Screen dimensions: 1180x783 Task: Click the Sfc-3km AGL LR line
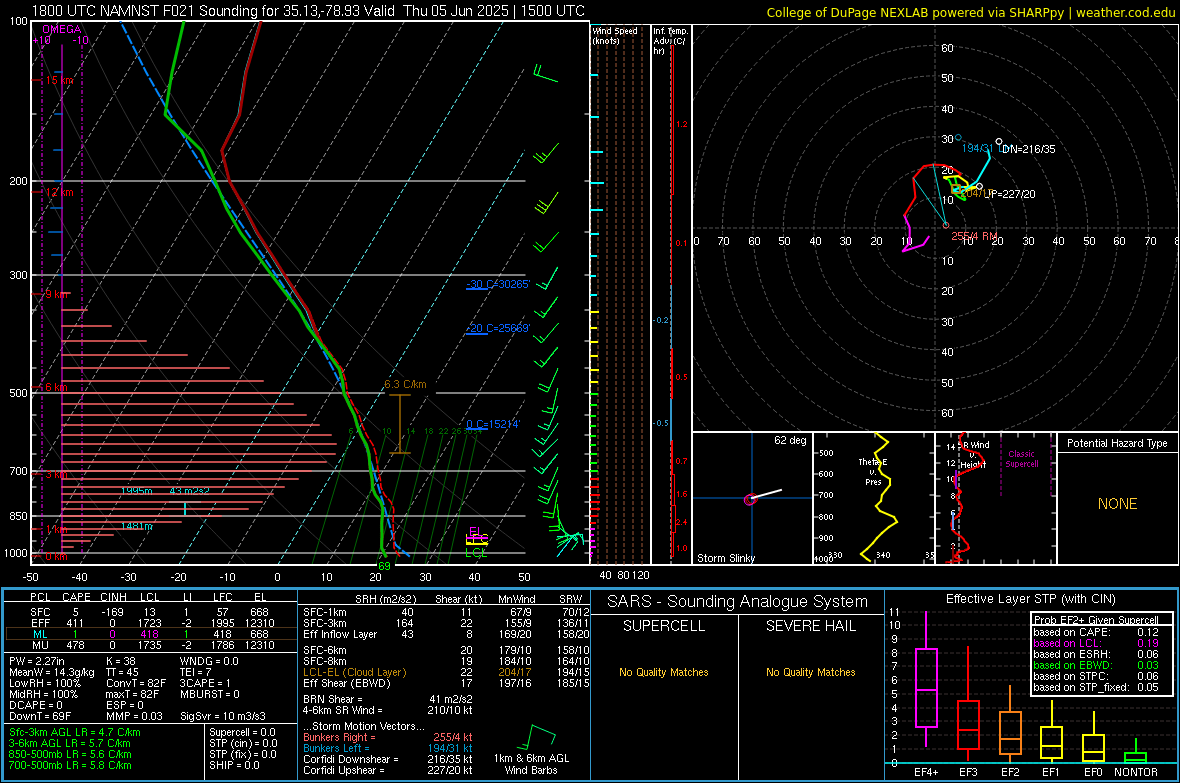pyautogui.click(x=75, y=732)
